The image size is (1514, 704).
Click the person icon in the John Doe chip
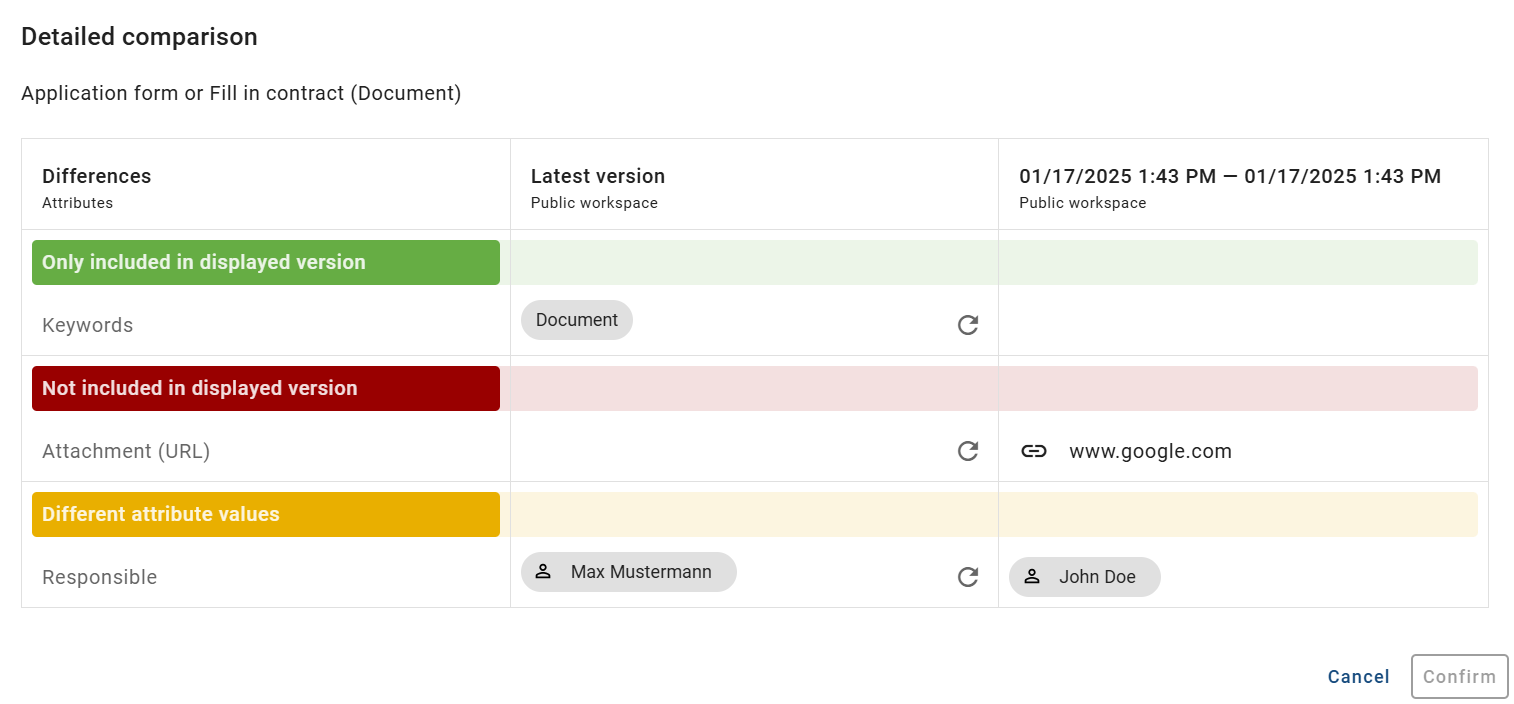point(1031,577)
